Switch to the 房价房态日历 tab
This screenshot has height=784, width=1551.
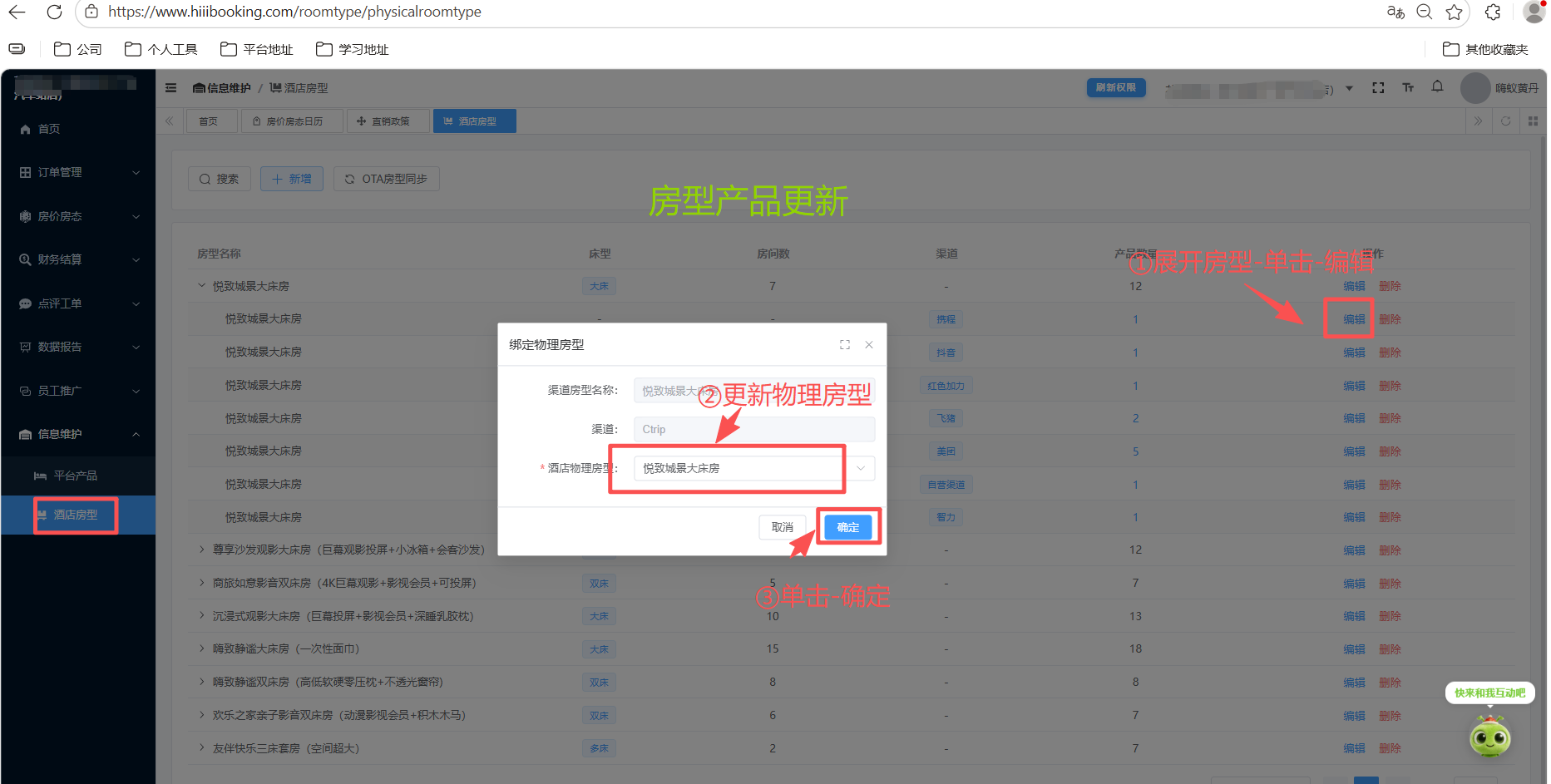[292, 121]
